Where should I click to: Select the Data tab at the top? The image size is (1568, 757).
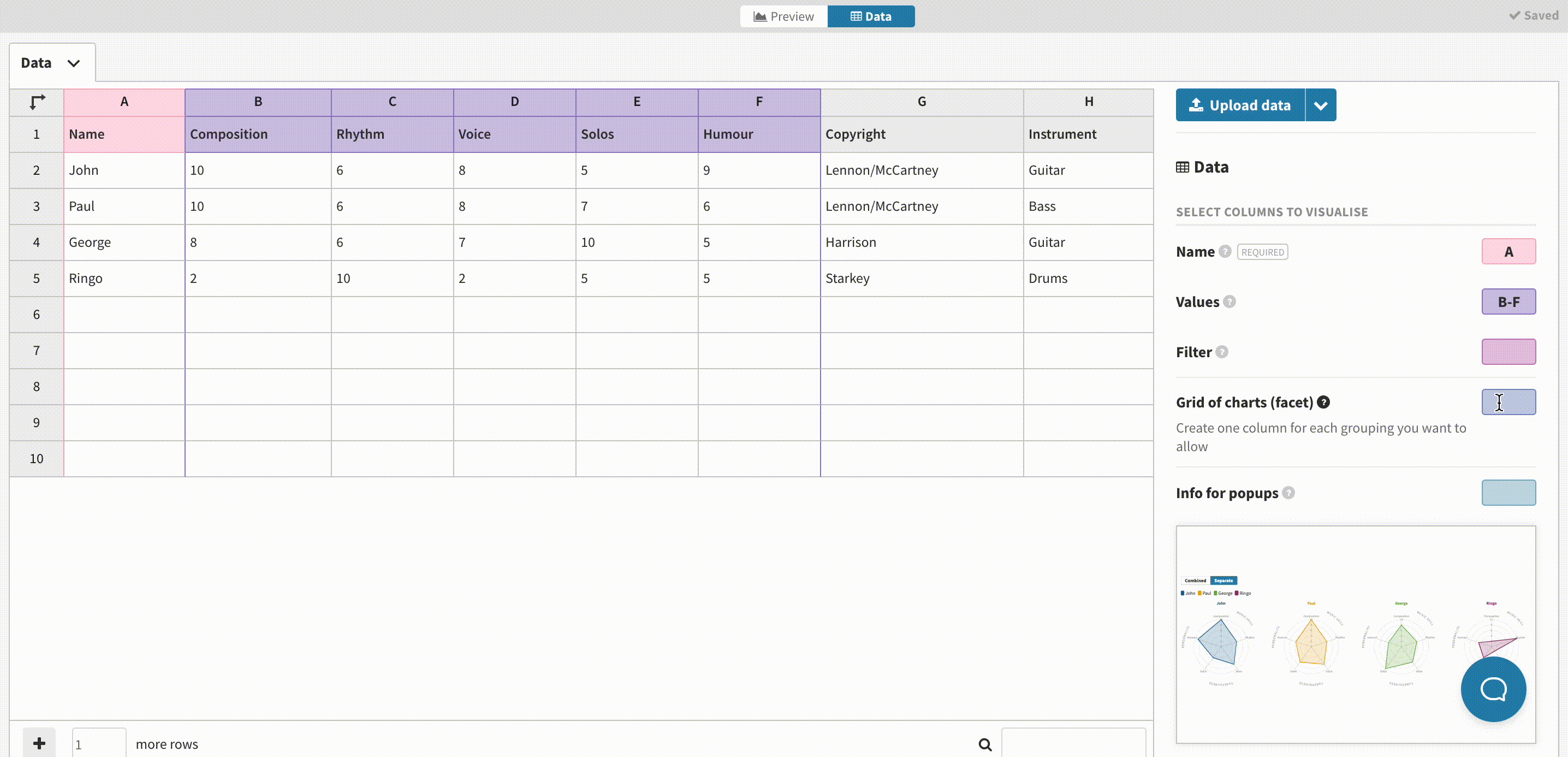(x=872, y=16)
